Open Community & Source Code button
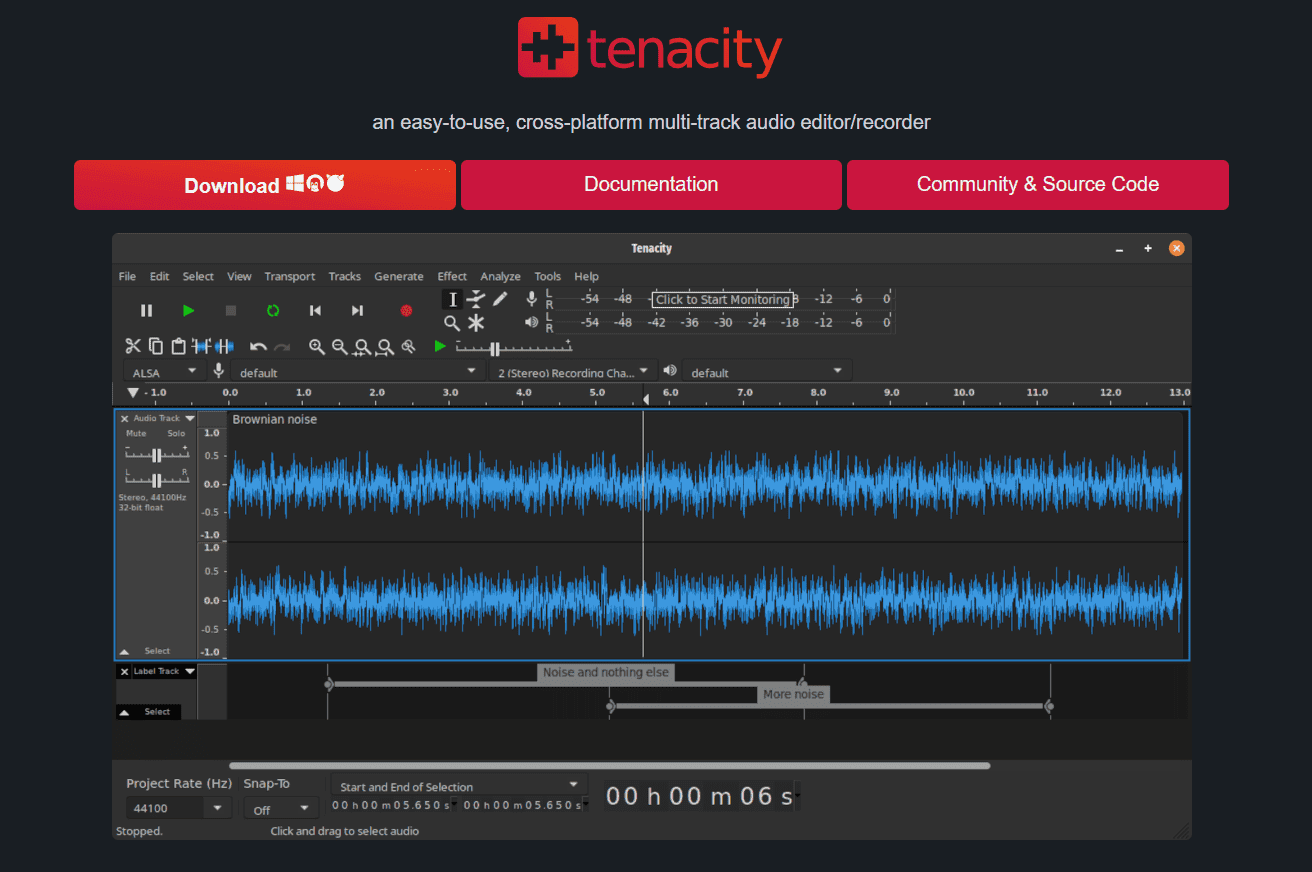This screenshot has height=872, width=1312. click(1038, 185)
